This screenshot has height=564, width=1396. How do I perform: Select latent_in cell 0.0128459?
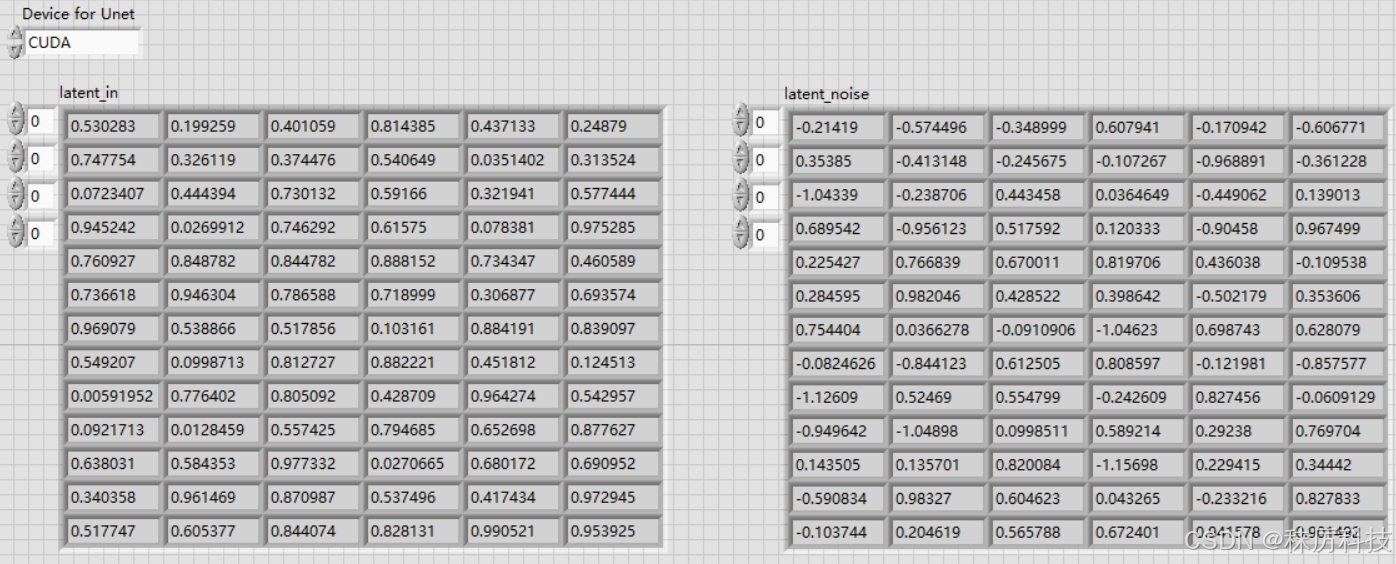click(213, 430)
